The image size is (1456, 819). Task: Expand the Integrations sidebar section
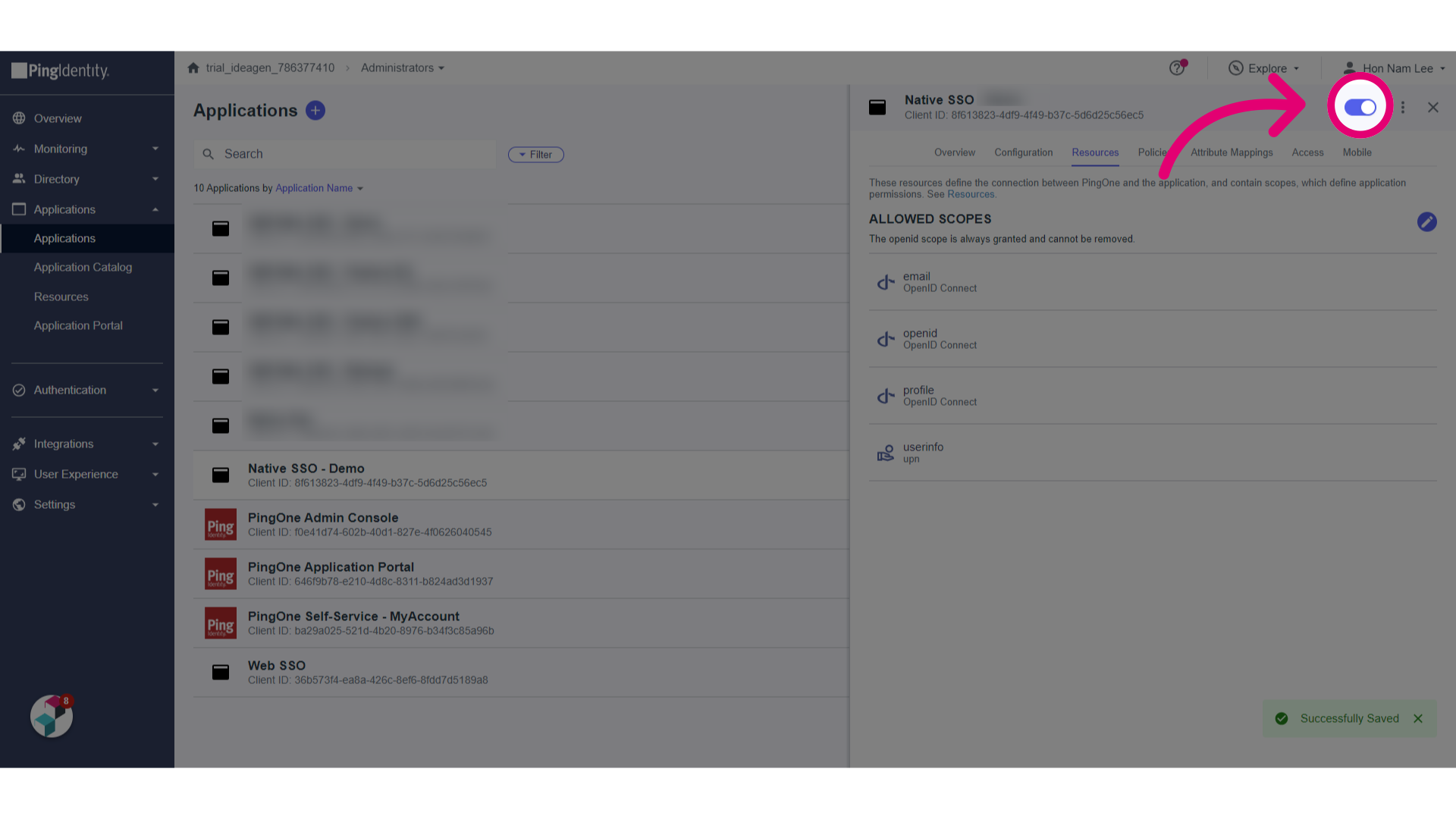tap(87, 444)
